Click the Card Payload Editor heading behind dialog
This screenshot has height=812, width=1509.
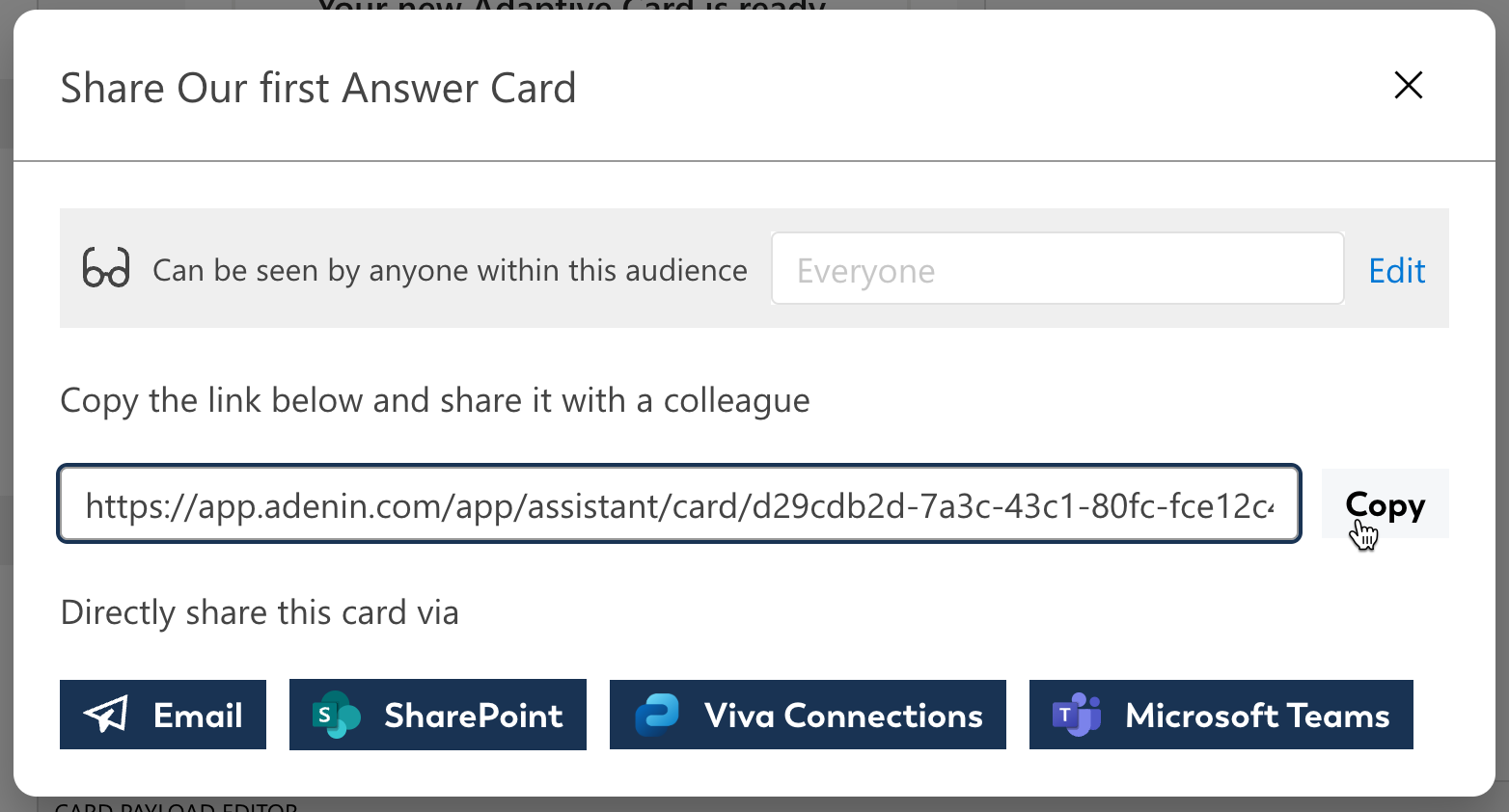tap(176, 805)
